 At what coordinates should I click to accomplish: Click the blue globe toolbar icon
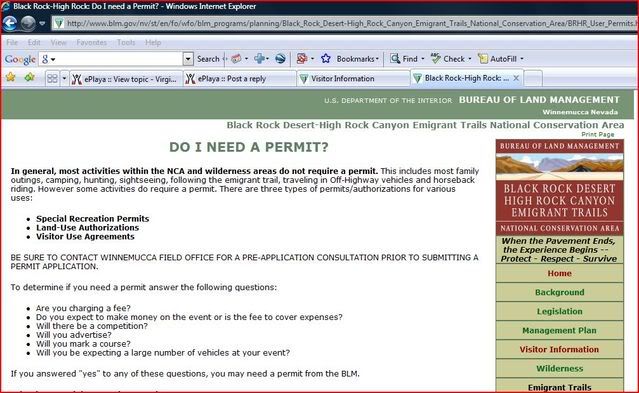280,59
